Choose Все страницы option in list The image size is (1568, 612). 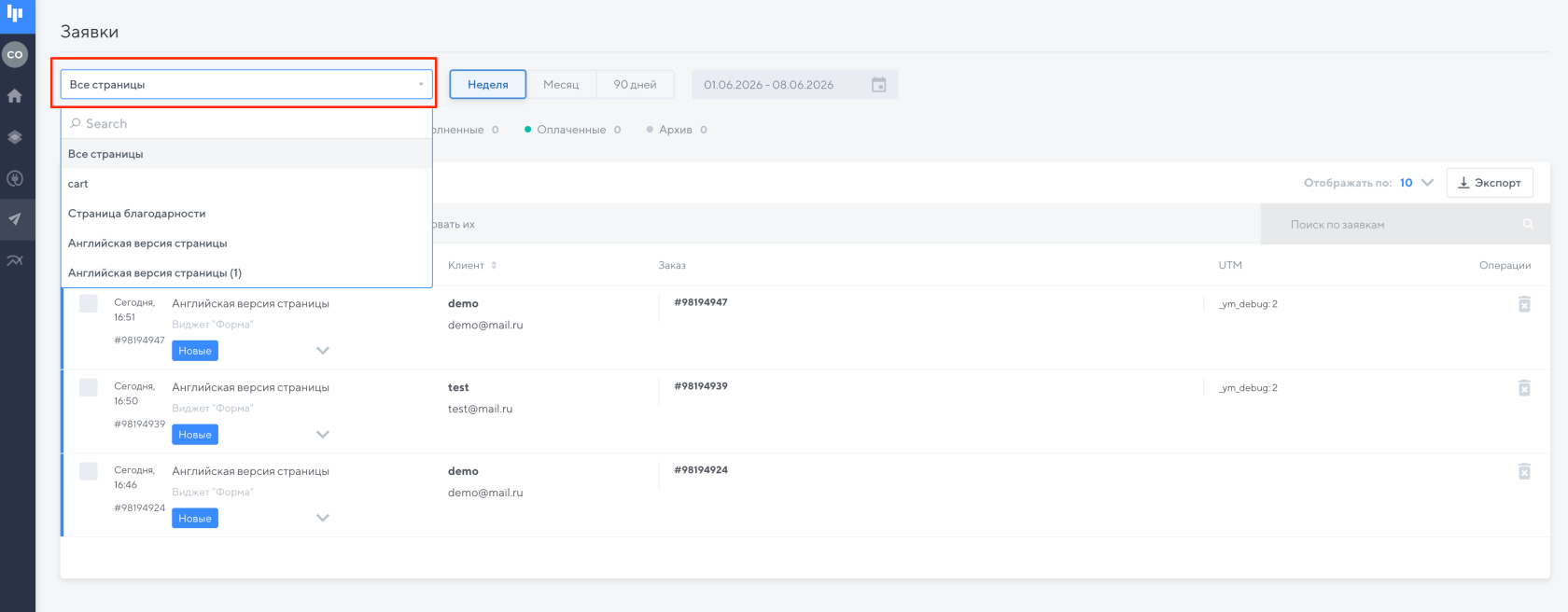(x=246, y=154)
